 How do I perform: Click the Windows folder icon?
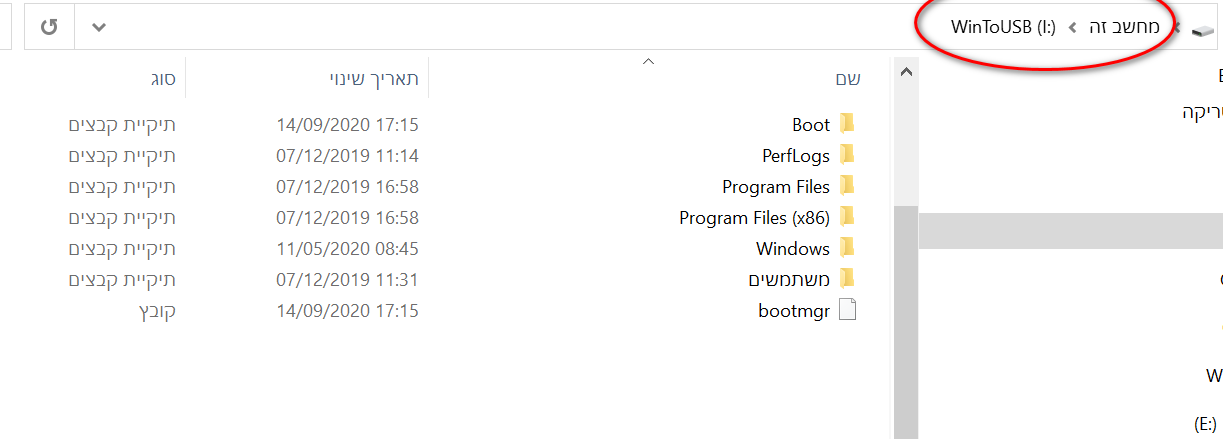(847, 248)
